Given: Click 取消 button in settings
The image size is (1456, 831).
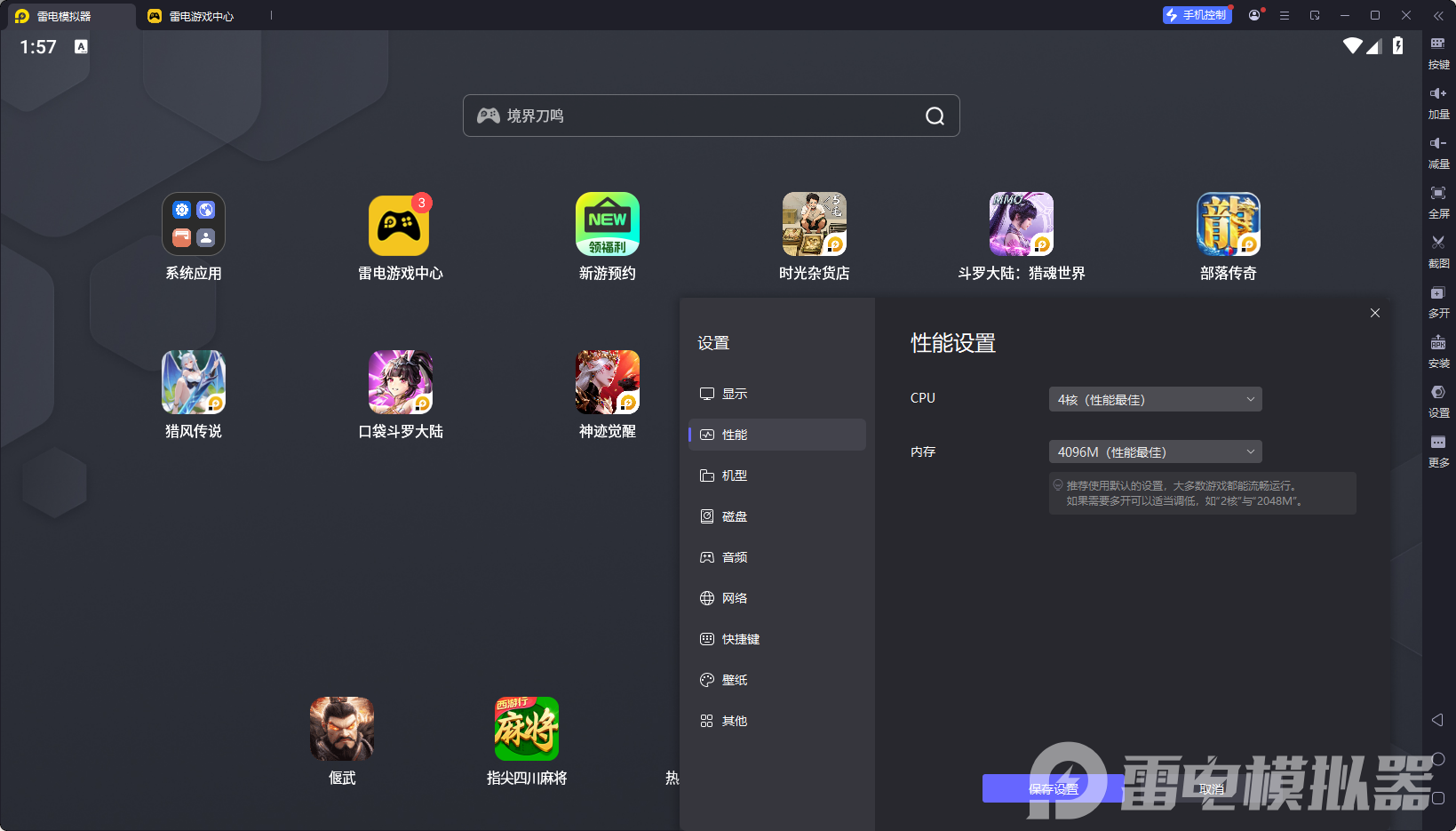Looking at the screenshot, I should coord(1212,788).
